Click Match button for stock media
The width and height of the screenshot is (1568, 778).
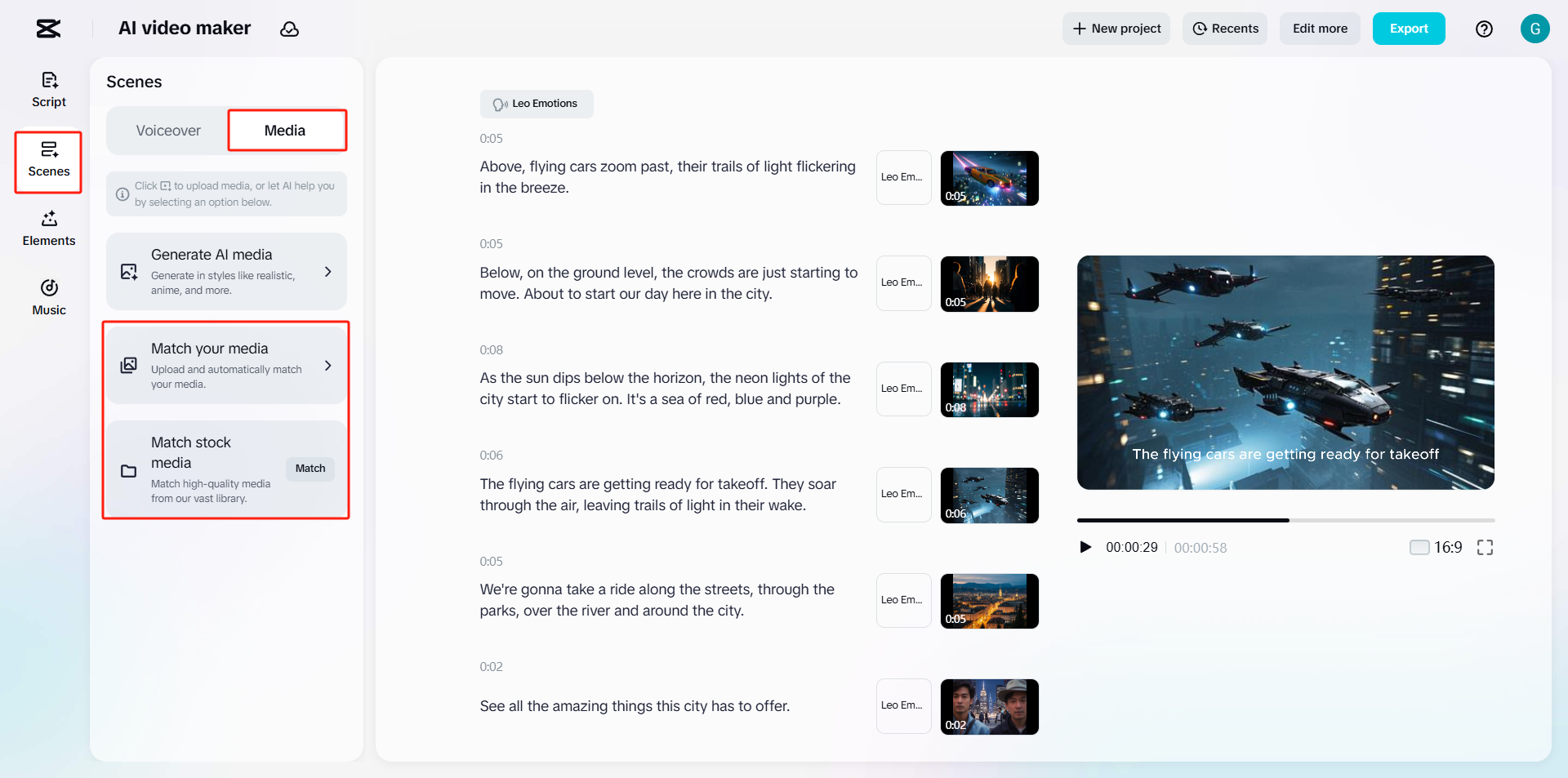click(x=310, y=469)
